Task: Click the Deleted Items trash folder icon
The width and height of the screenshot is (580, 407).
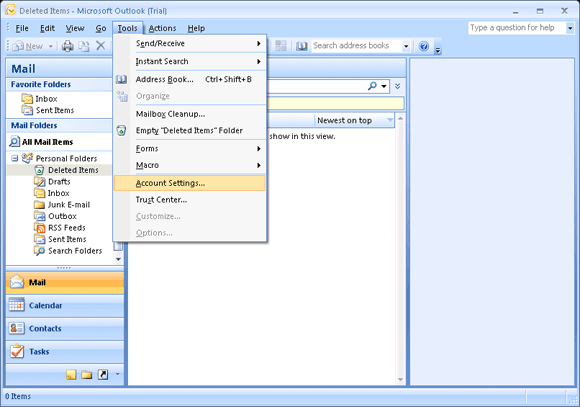Action: 39,170
